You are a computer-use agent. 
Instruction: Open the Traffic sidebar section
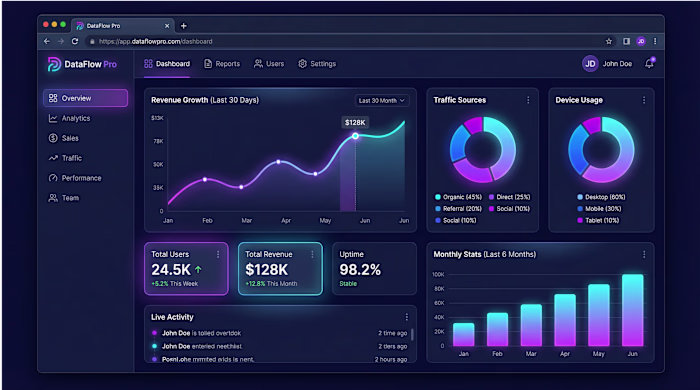[65, 158]
